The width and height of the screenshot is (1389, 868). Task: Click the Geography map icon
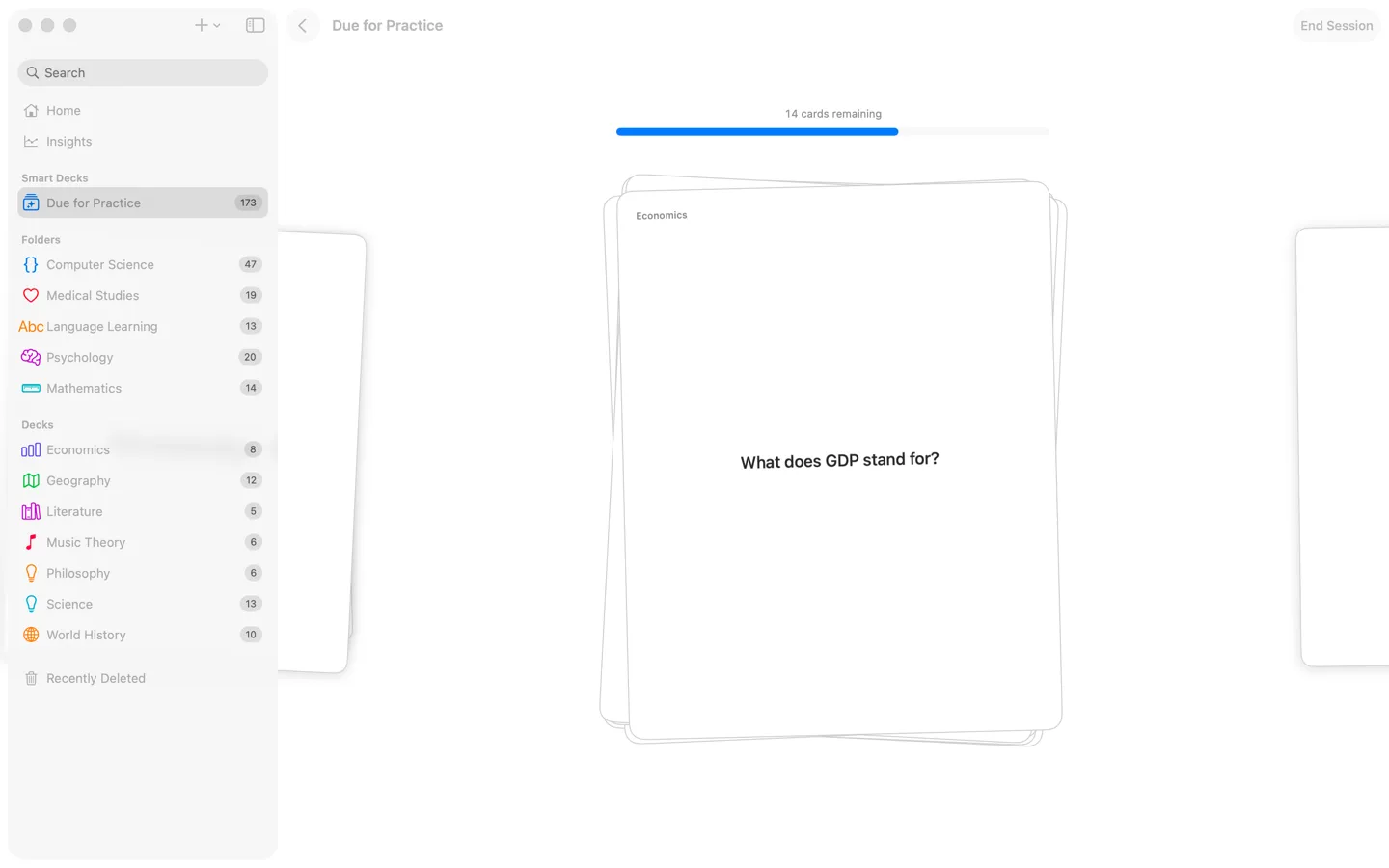click(x=31, y=480)
